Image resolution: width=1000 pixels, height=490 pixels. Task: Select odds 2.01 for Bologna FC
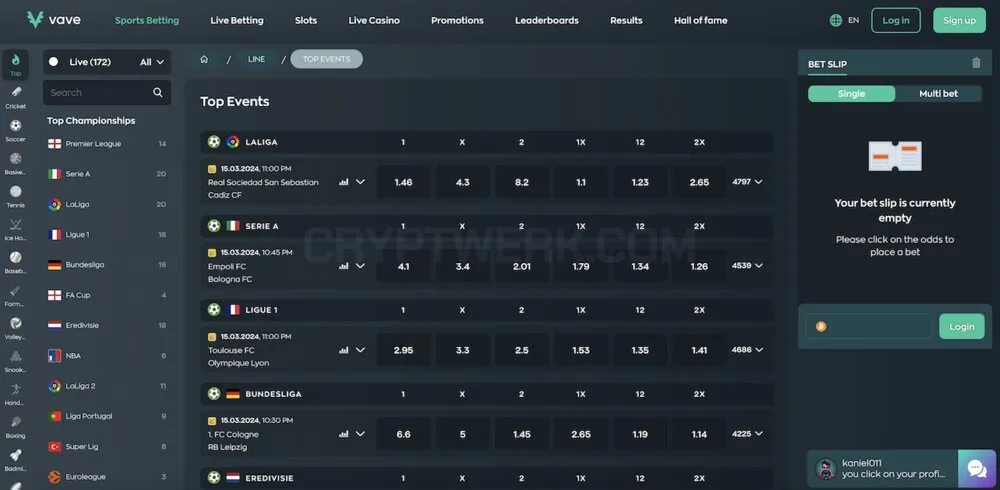click(522, 266)
